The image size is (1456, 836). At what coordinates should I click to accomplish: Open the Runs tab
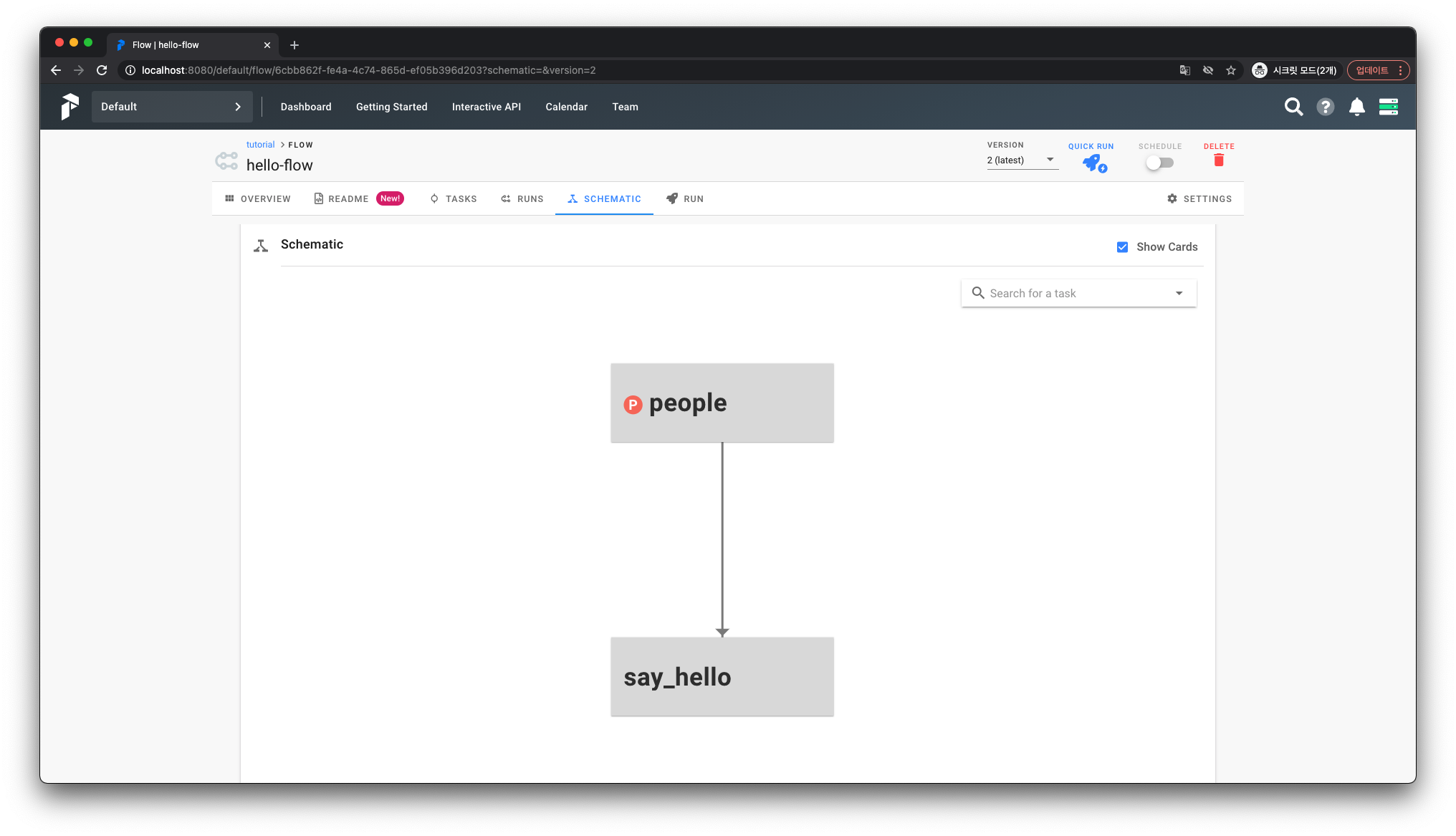coord(522,199)
